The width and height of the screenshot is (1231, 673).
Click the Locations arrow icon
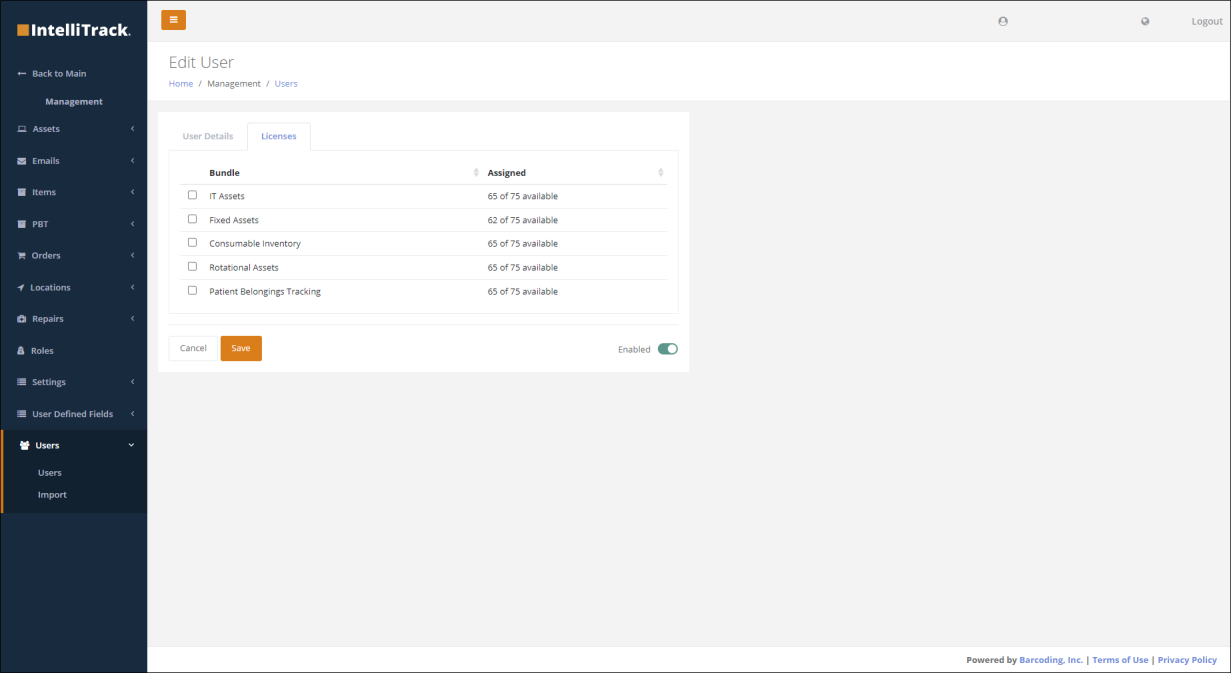point(22,288)
